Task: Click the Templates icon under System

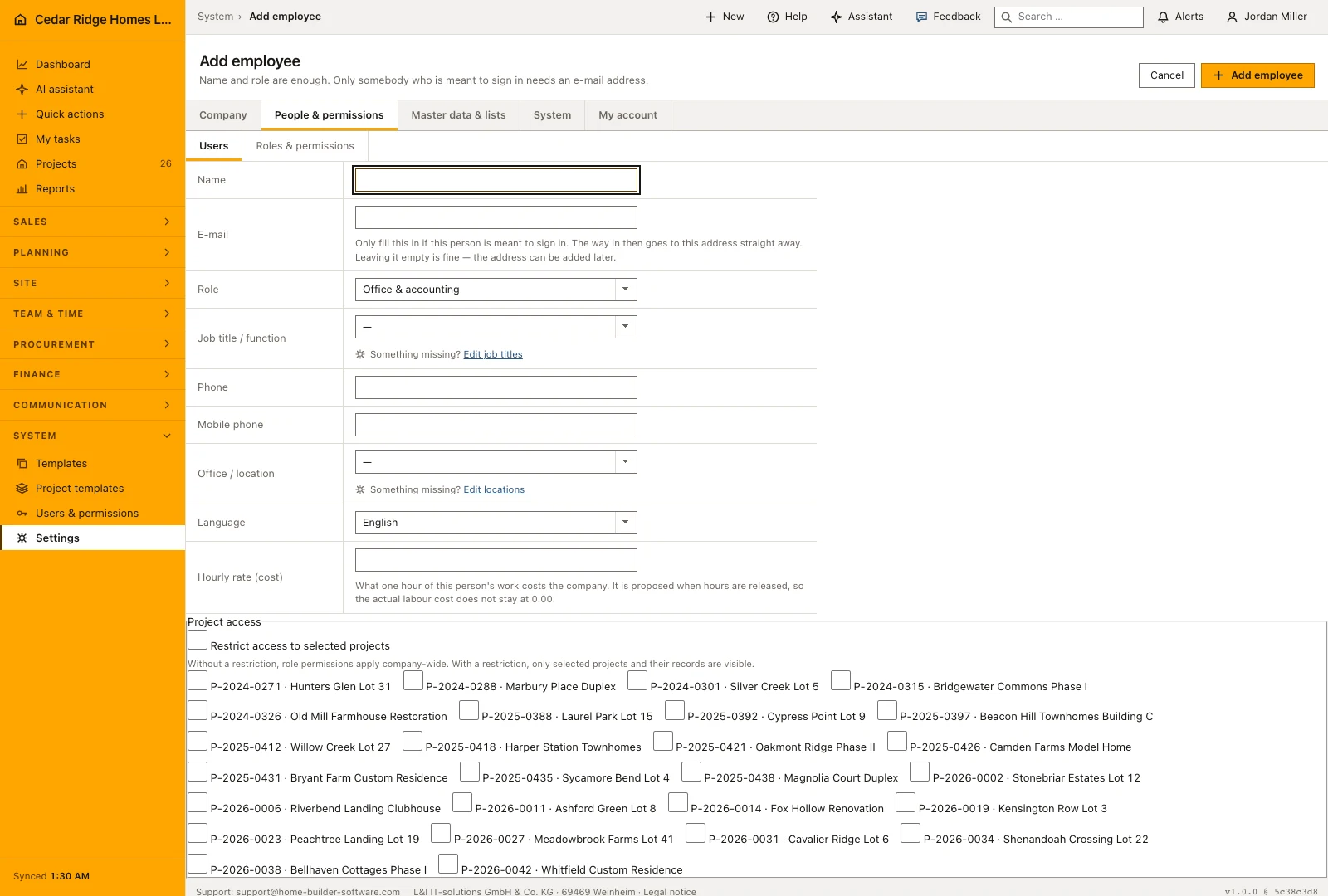Action: pos(22,464)
